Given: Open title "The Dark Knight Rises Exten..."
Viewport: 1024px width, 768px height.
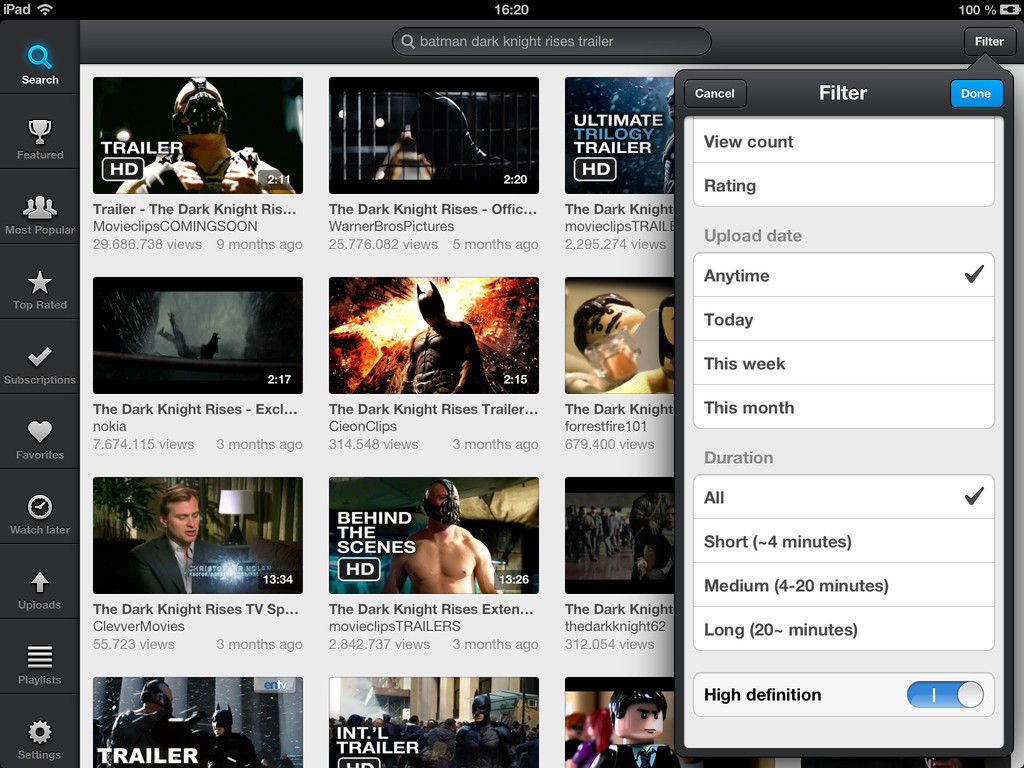Looking at the screenshot, I should coord(432,609).
